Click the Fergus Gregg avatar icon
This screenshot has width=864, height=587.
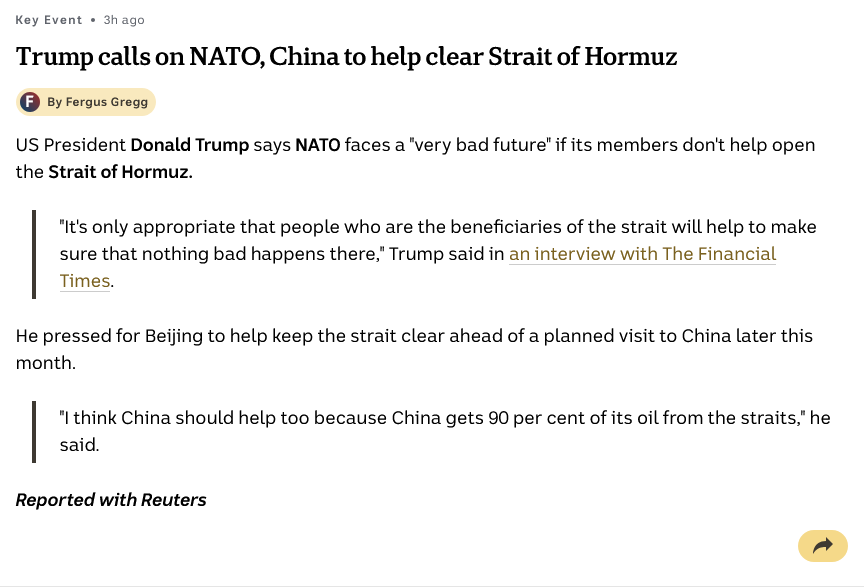tap(30, 102)
